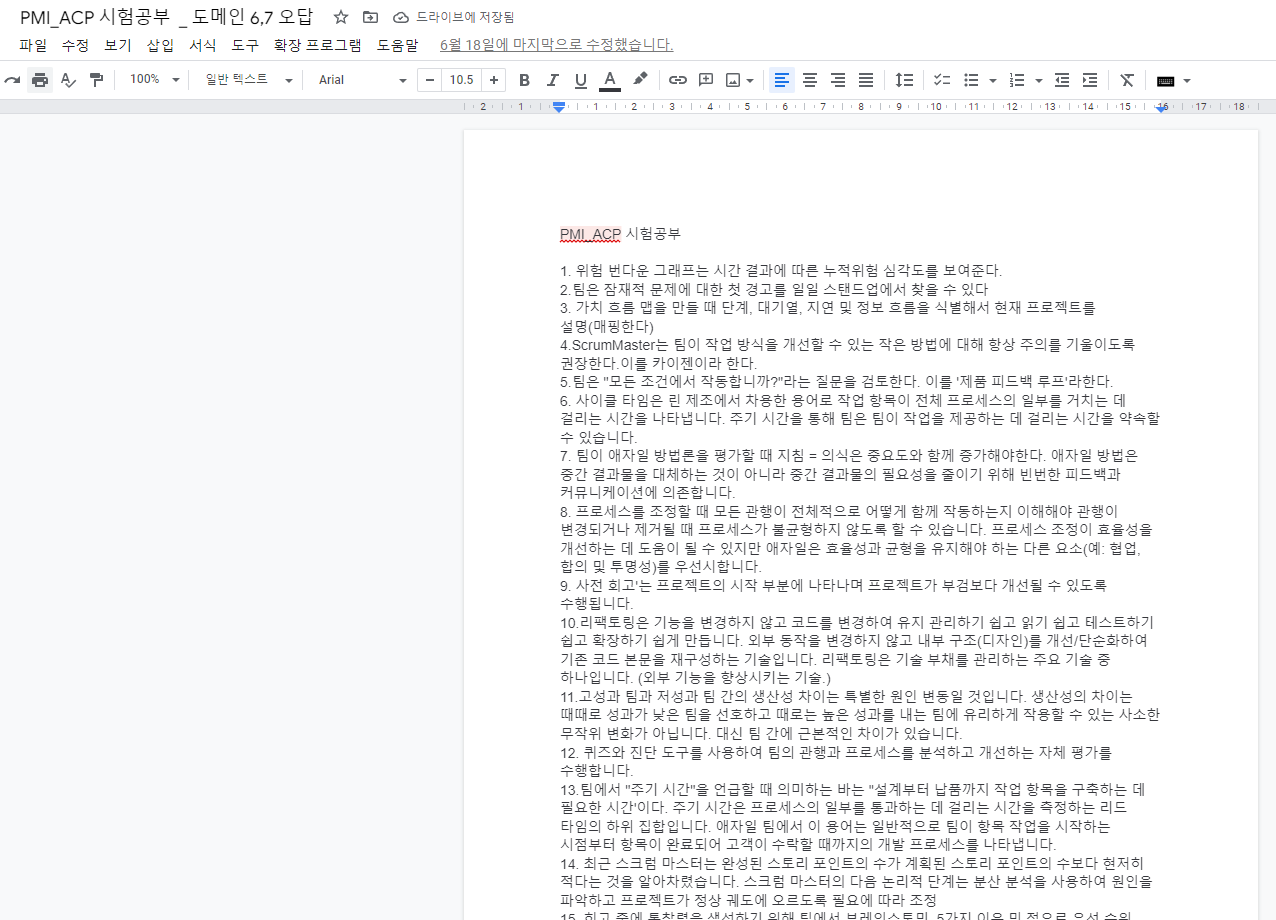Screen dimensions: 1276x920
Task: Open the 도구 menu
Action: pyautogui.click(x=245, y=45)
